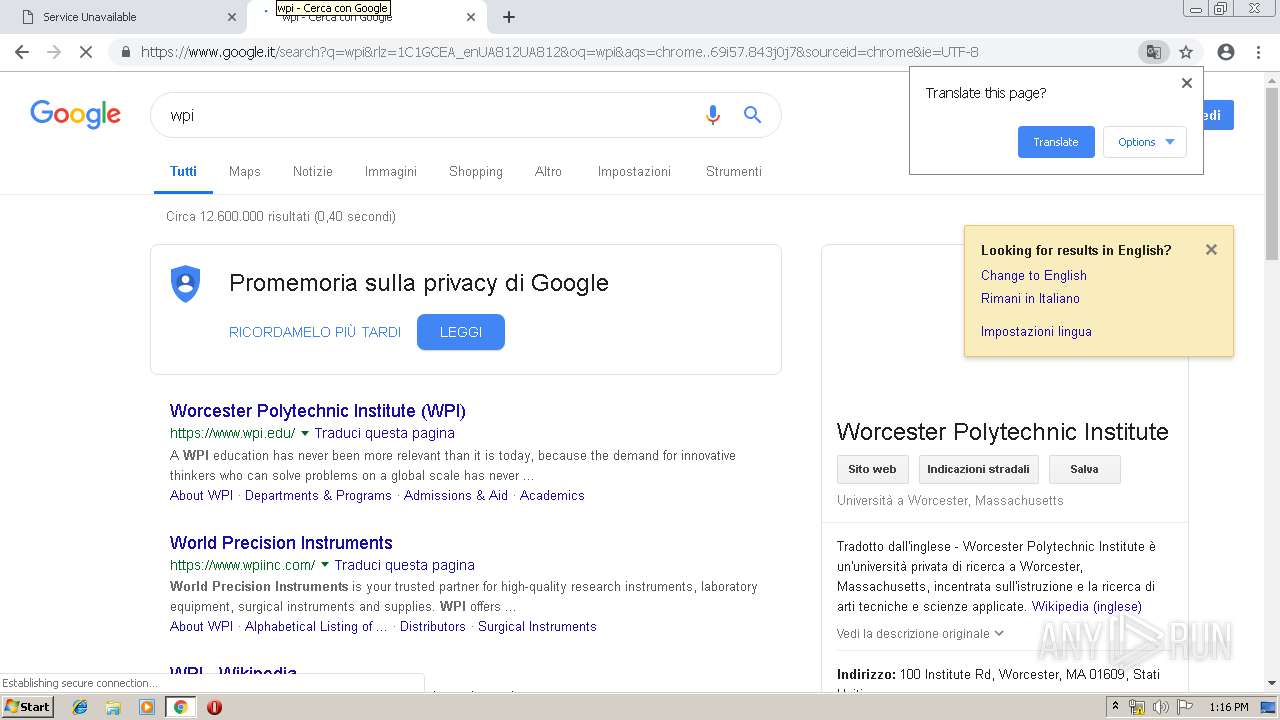Select Chrome in the taskbar
This screenshot has width=1280, height=720.
click(x=180, y=707)
